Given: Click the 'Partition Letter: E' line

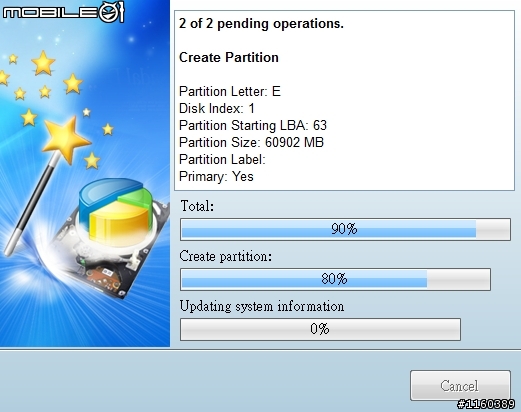Looking at the screenshot, I should [230, 91].
